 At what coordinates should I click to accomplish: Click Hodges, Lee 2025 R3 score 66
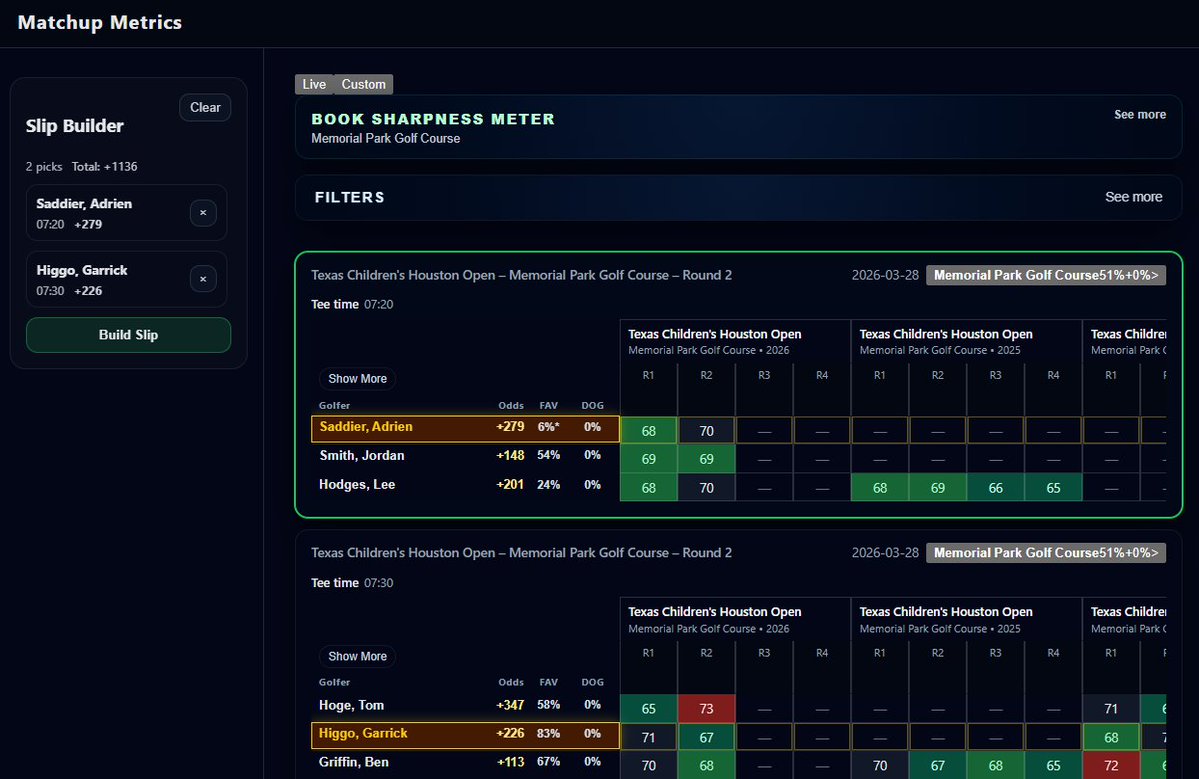coord(996,488)
